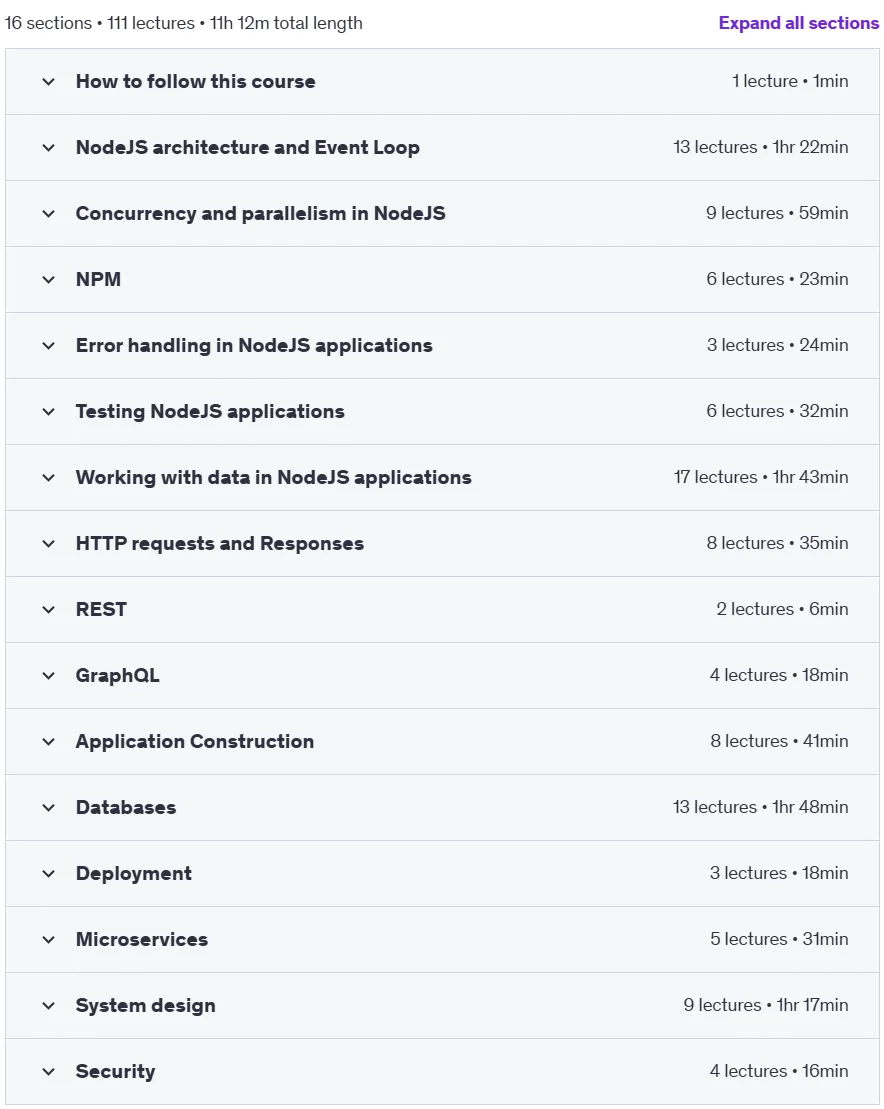
Task: Expand the System design section heading
Action: 146,1006
